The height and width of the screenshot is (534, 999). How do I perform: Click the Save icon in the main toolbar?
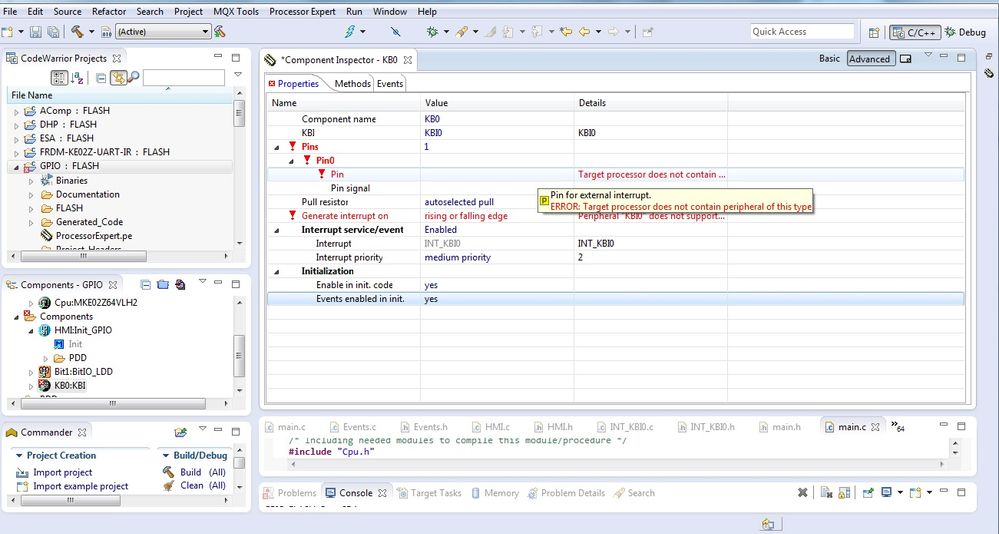click(36, 32)
